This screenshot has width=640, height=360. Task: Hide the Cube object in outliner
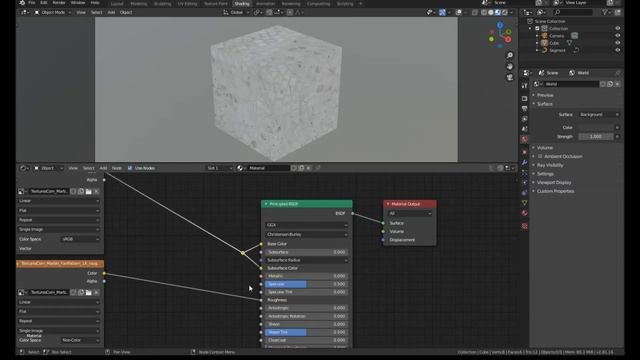617,43
